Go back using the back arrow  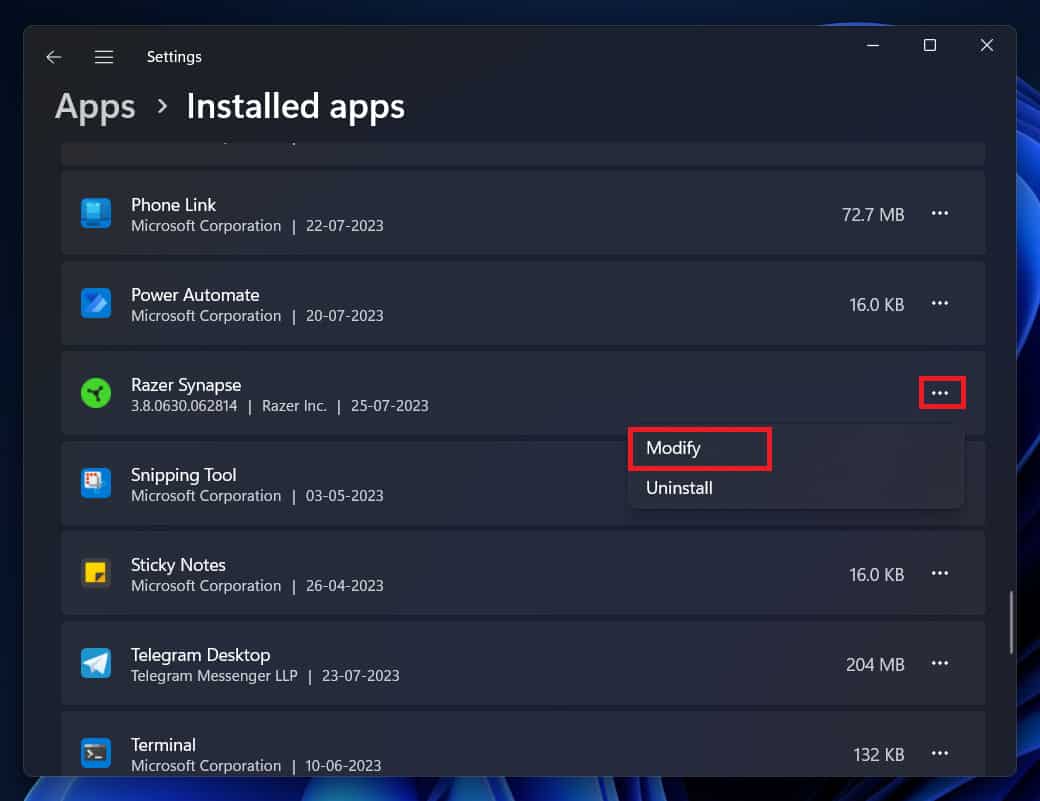(x=54, y=57)
